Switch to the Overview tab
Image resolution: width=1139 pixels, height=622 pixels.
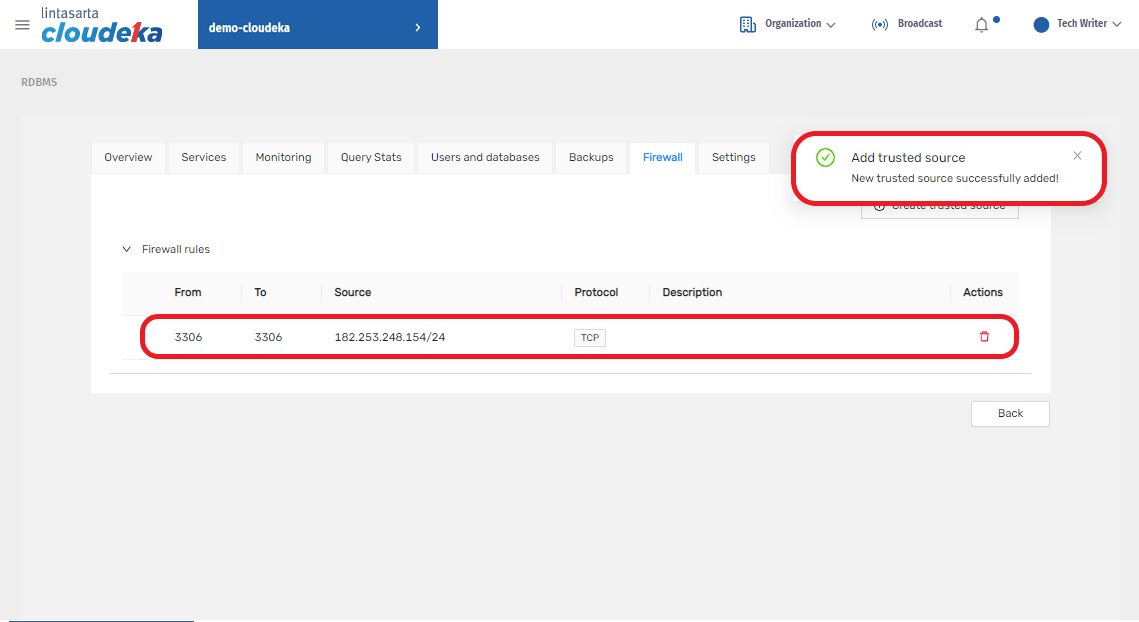pyautogui.click(x=128, y=157)
